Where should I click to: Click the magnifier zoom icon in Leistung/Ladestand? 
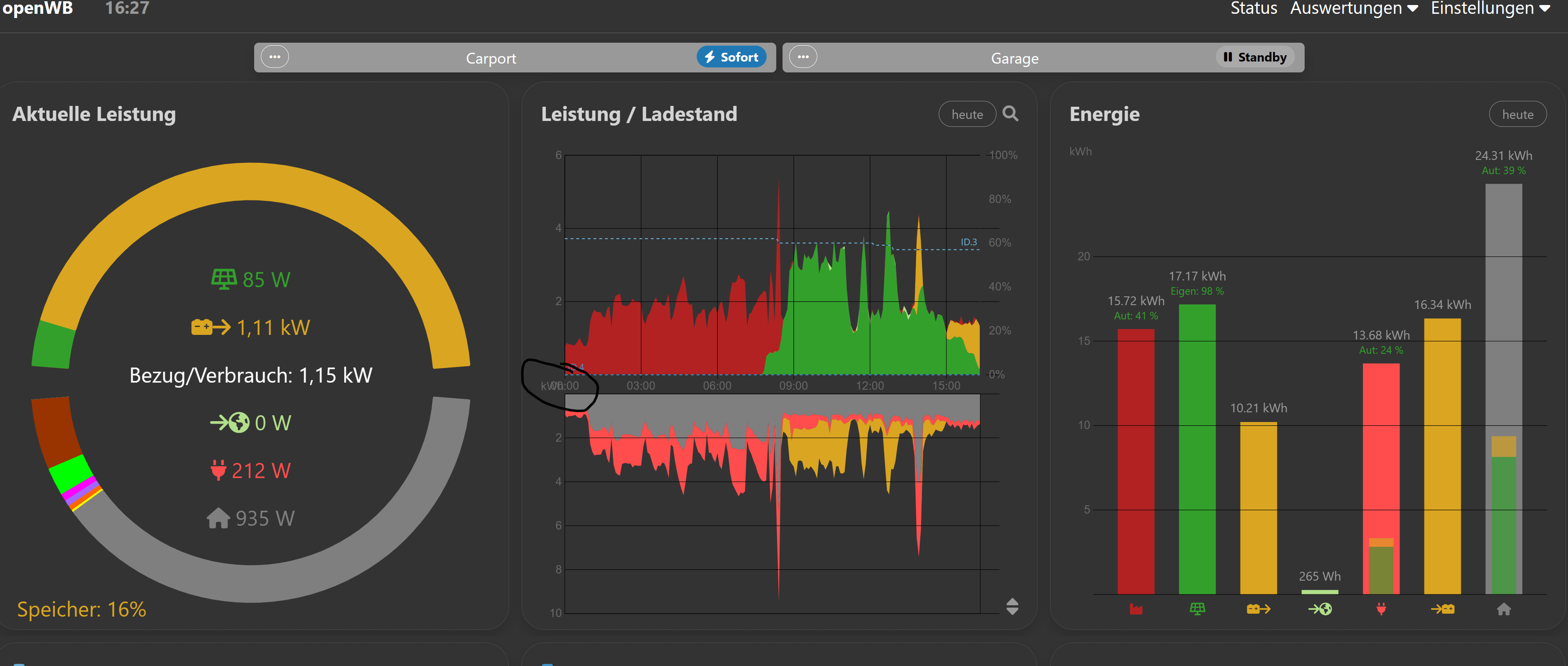tap(1010, 114)
